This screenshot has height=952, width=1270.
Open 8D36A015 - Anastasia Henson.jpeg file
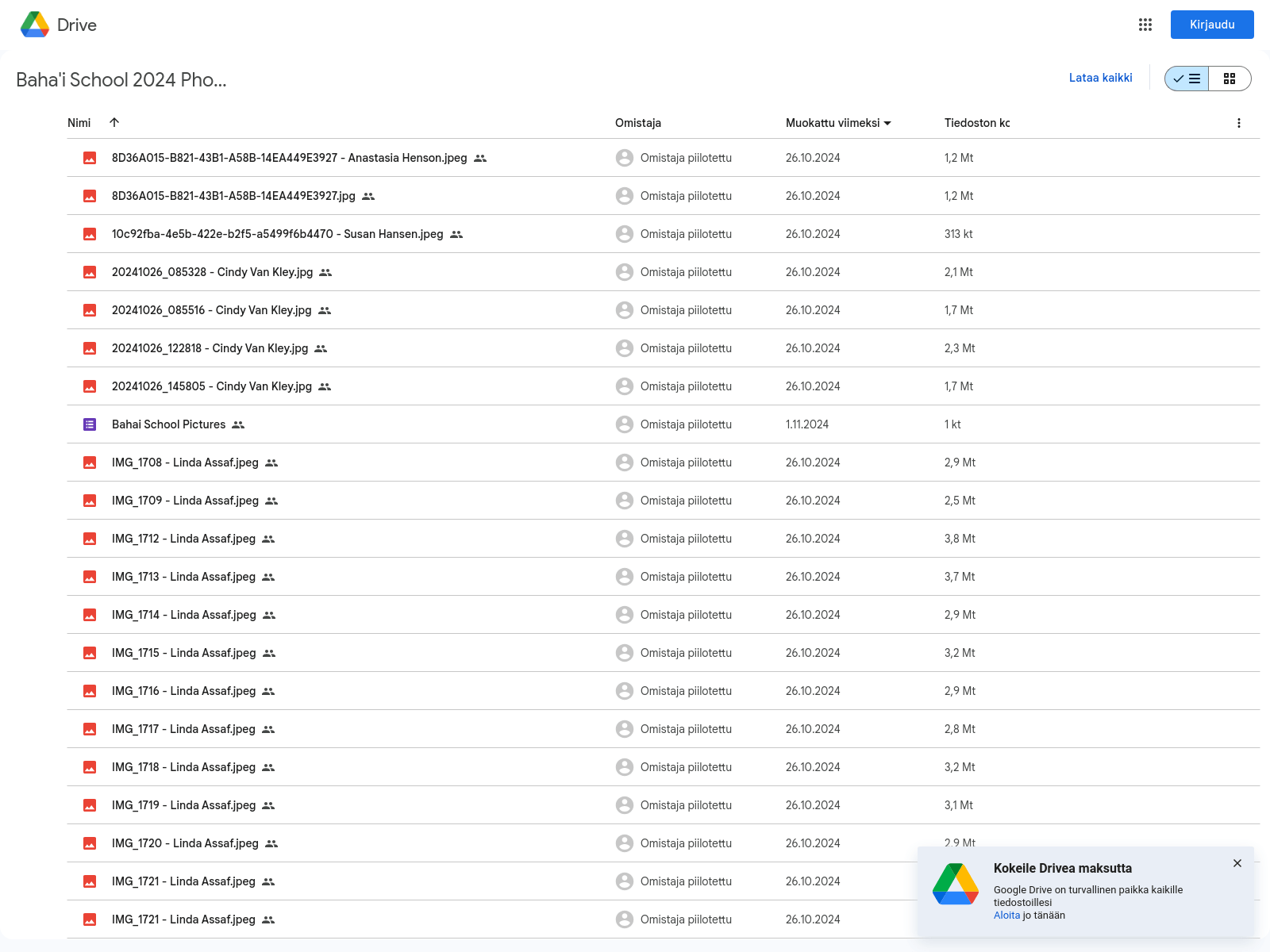(289, 158)
